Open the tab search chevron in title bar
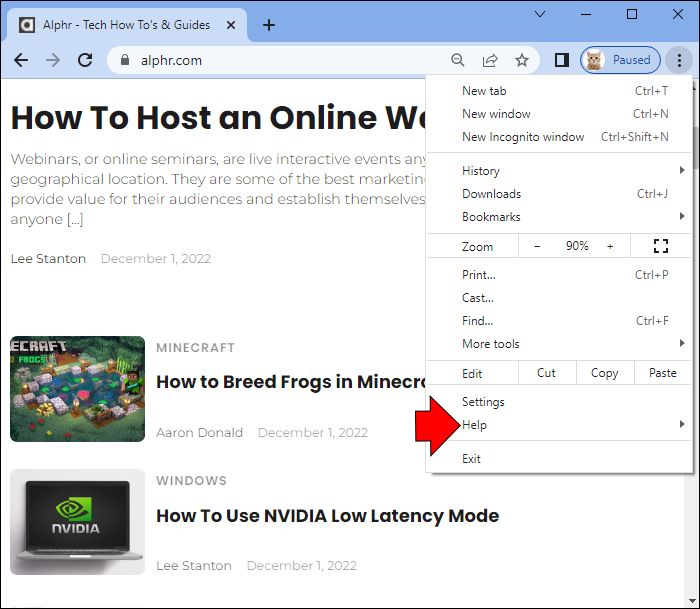The height and width of the screenshot is (609, 700). [x=540, y=14]
